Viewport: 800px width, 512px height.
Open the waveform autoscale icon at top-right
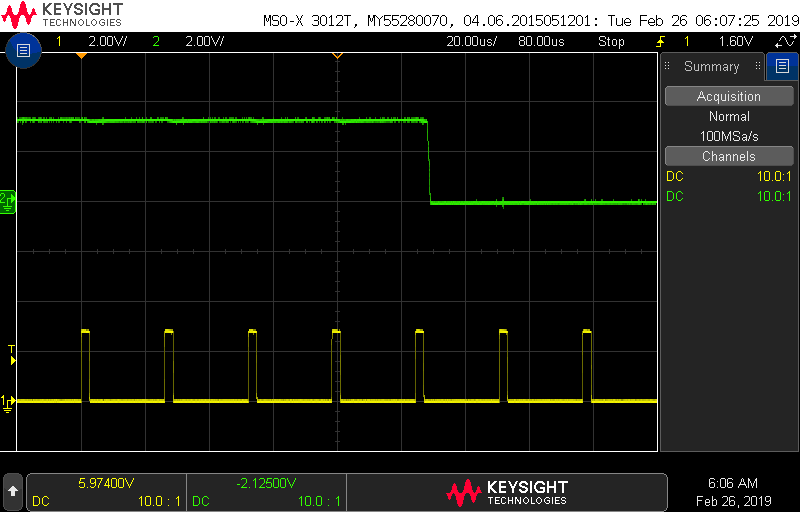(x=785, y=41)
